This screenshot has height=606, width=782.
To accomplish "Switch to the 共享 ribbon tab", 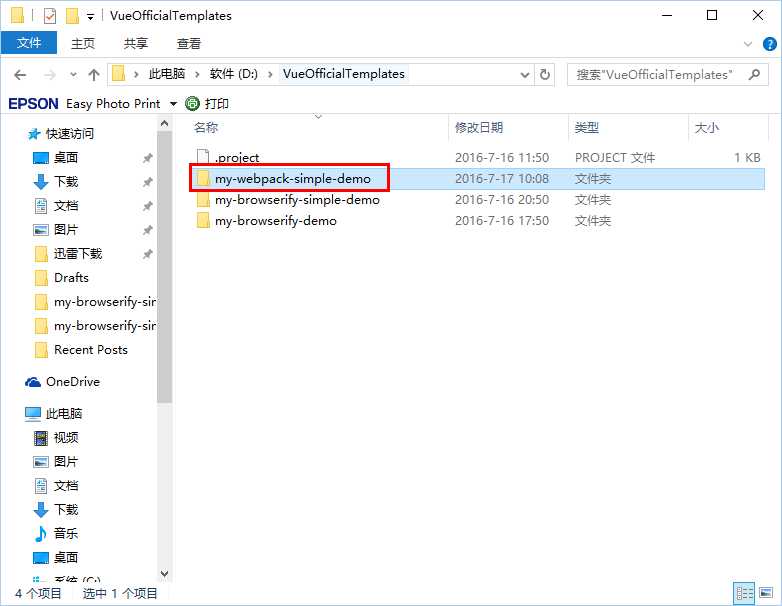I will [x=136, y=43].
